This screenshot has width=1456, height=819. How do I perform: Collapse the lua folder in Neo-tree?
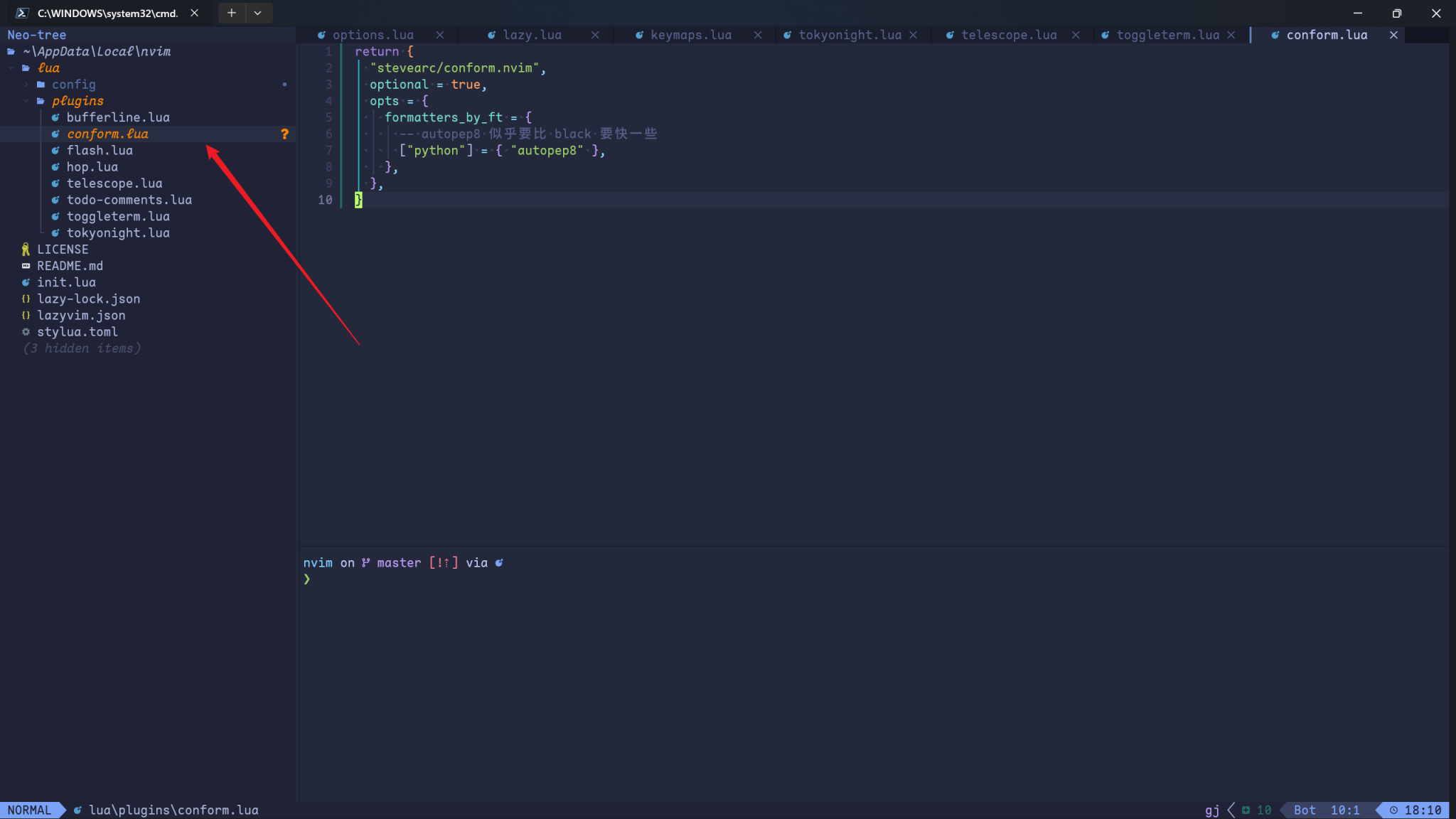click(x=48, y=68)
